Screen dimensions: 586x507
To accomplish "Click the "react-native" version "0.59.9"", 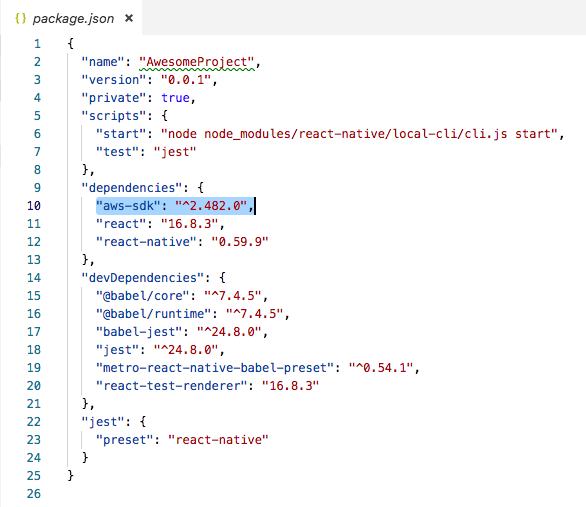I will coord(240,242).
